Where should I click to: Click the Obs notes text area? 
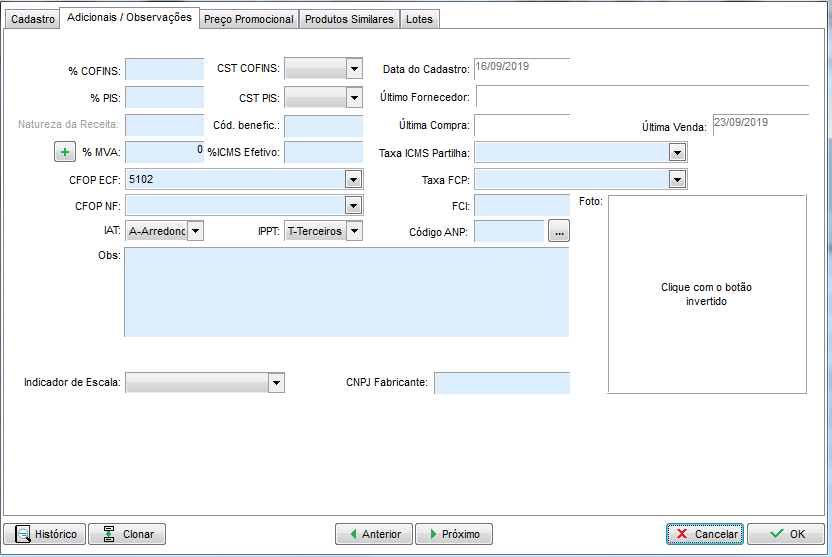click(346, 292)
